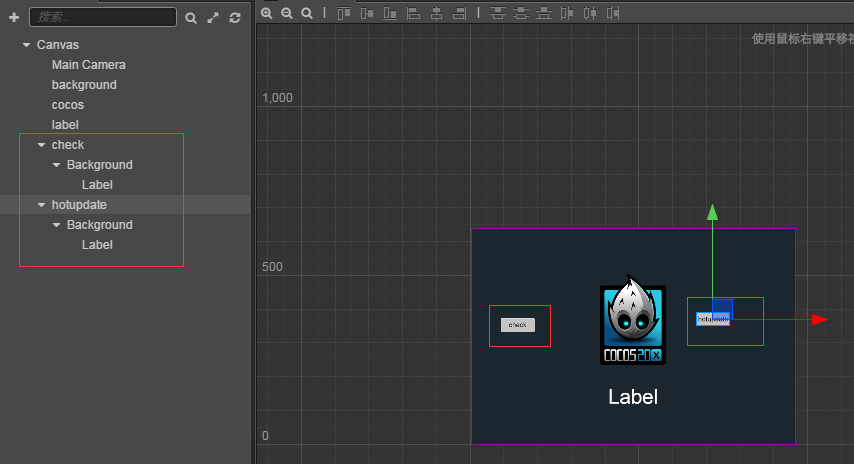Align nodes to horizontal center

point(436,13)
